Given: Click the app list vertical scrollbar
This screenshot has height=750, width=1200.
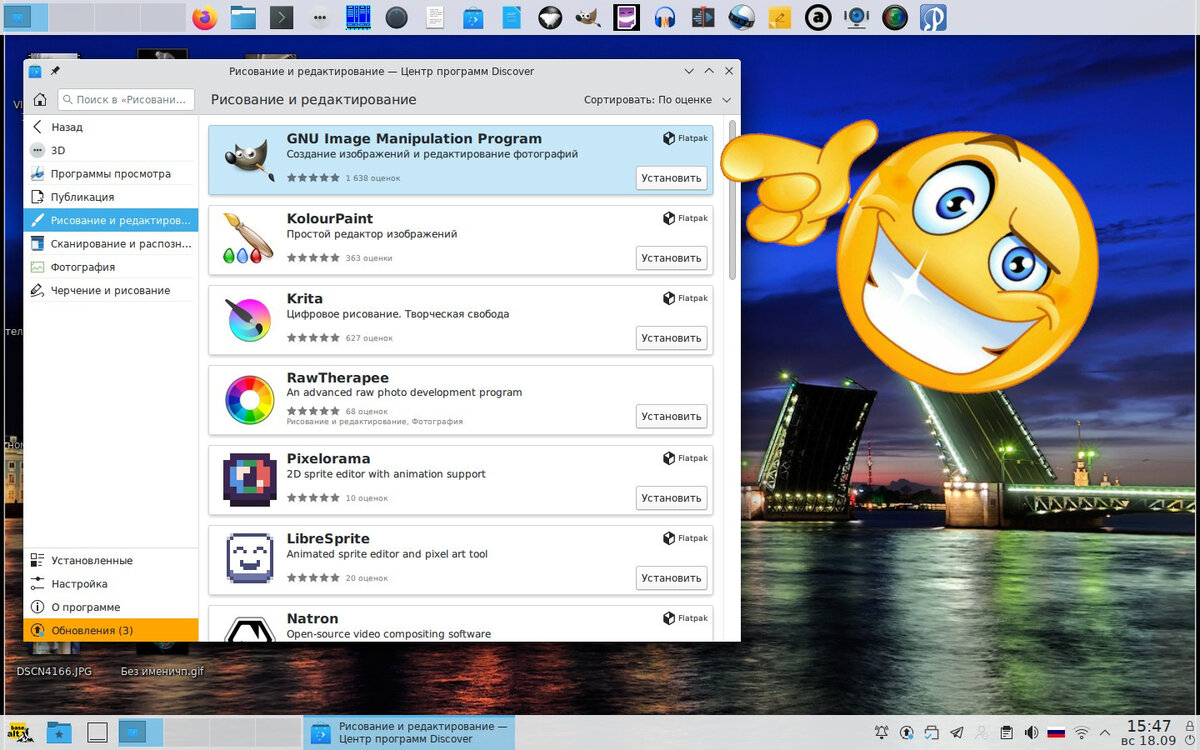Looking at the screenshot, I should tap(732, 200).
